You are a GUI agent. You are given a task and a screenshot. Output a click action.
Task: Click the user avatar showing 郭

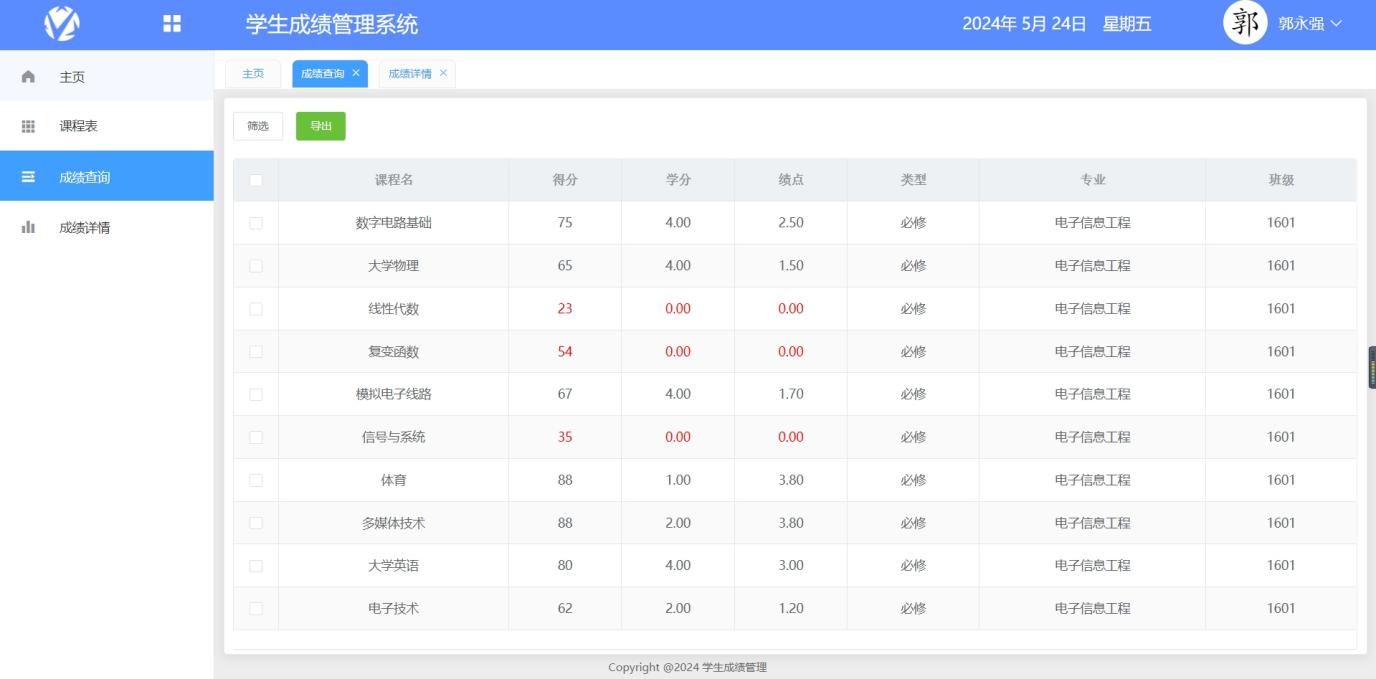[1244, 22]
